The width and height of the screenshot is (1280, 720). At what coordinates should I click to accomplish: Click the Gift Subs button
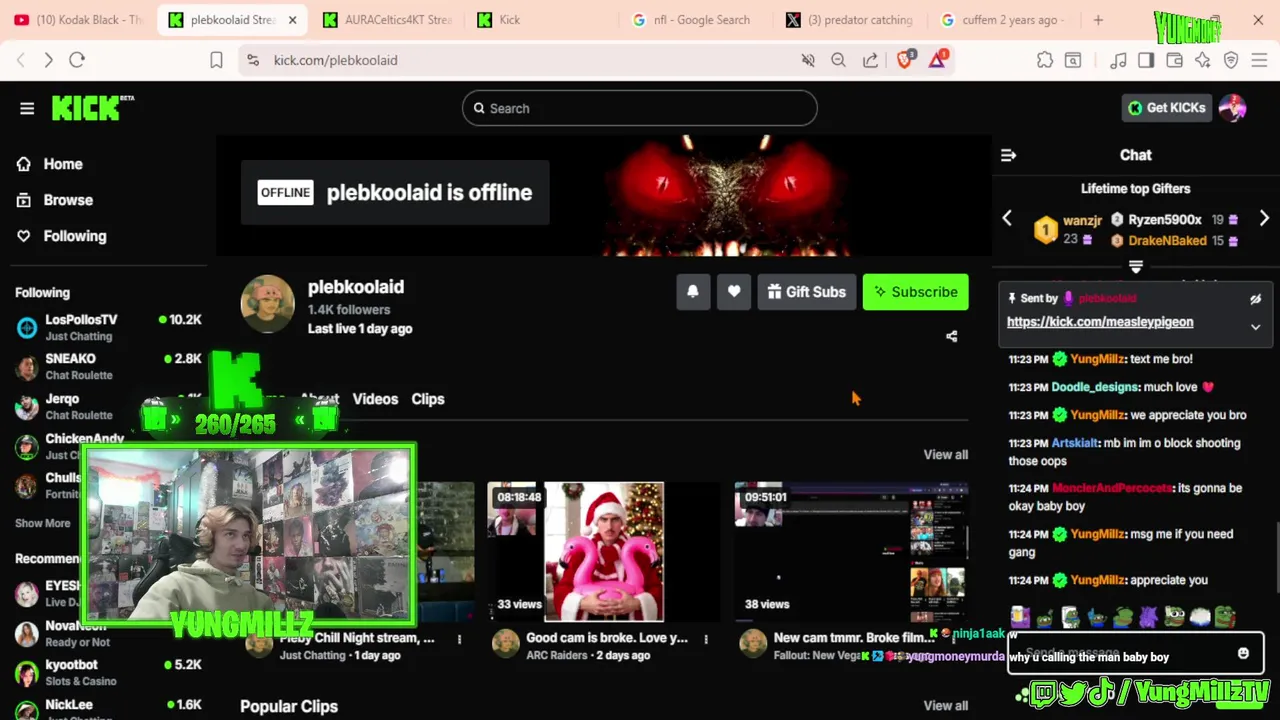807,292
